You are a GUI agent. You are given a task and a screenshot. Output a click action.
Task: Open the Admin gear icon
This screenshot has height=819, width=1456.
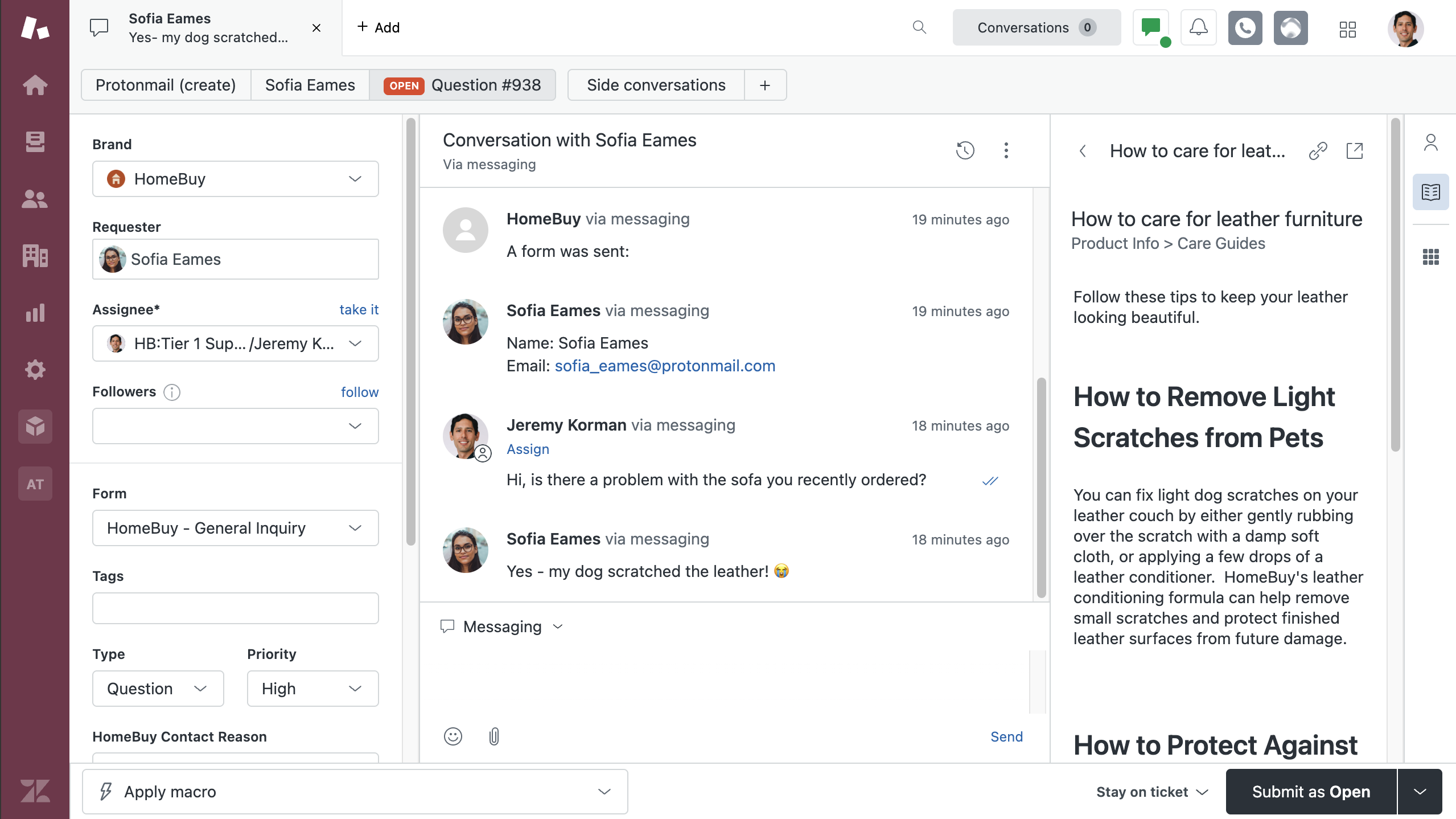click(35, 370)
